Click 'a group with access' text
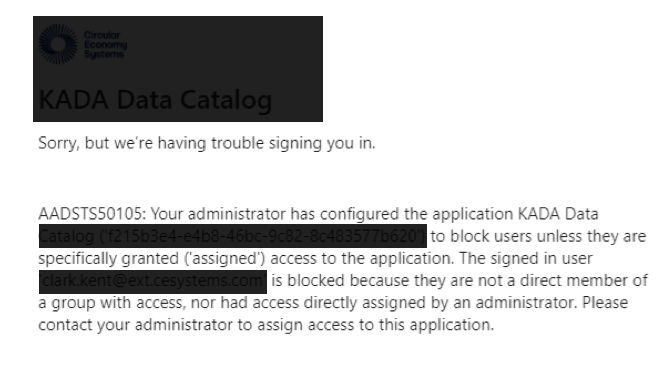This screenshot has width=669, height=388. pos(111,303)
